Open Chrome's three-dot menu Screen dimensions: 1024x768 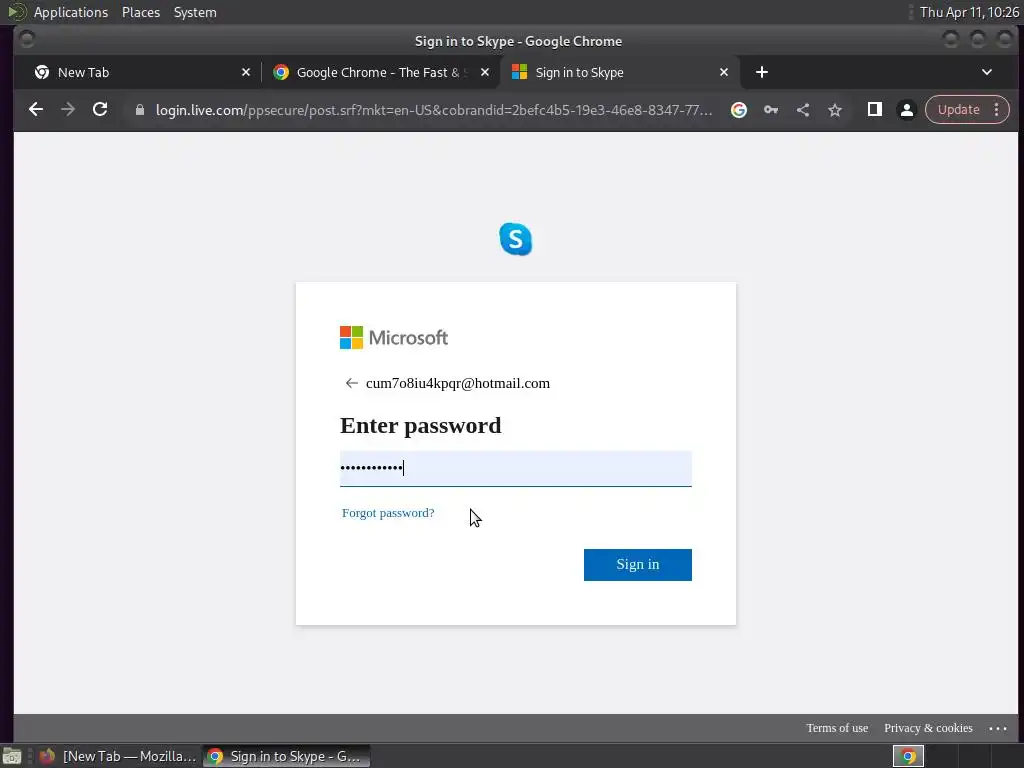coord(997,110)
